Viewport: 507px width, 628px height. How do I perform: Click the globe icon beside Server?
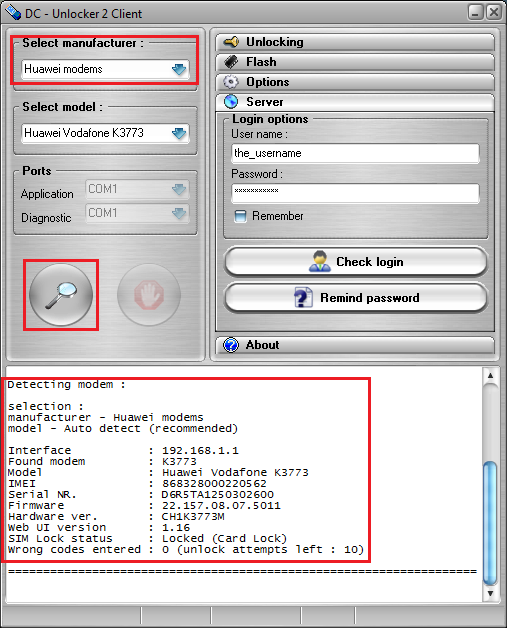231,102
